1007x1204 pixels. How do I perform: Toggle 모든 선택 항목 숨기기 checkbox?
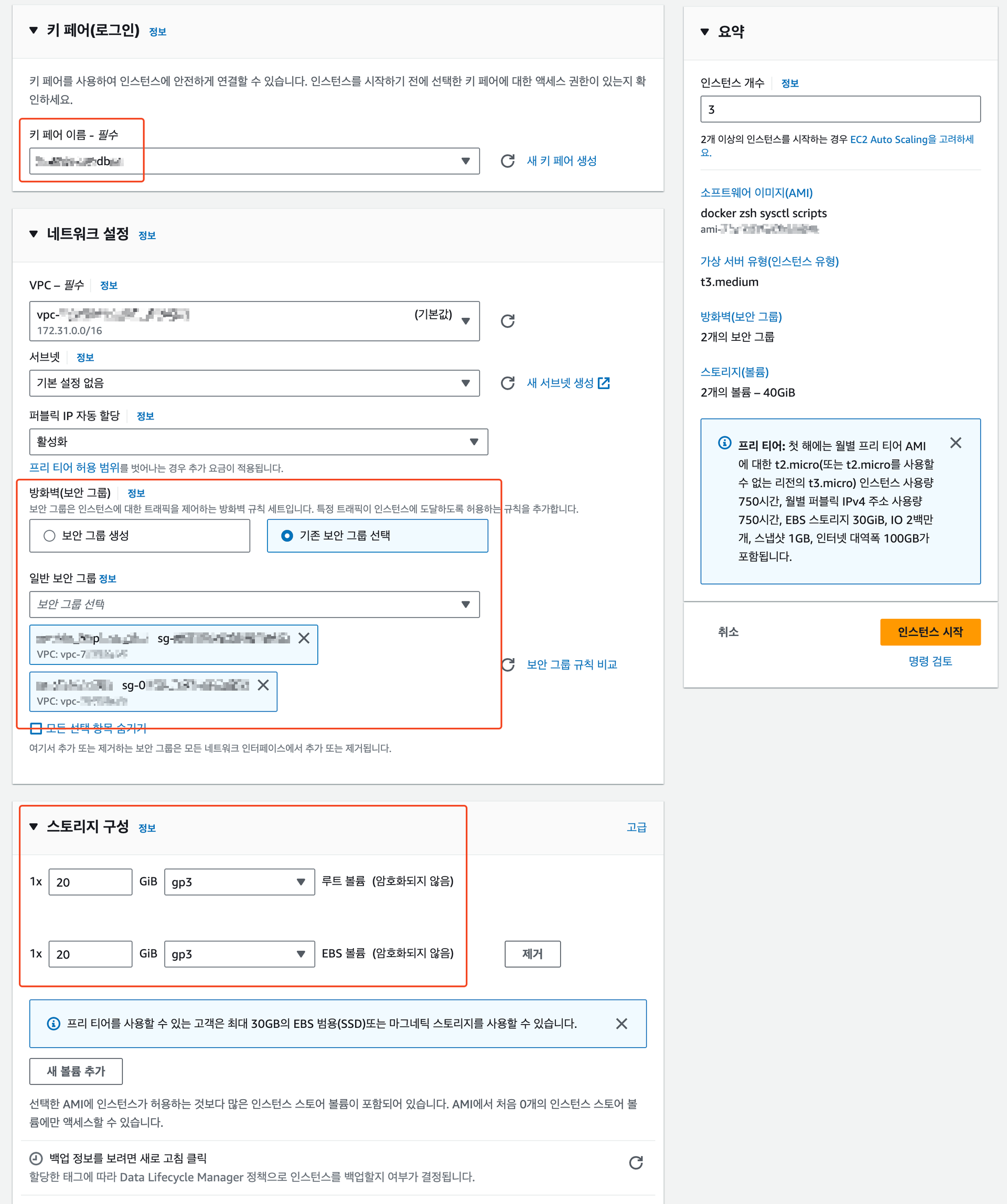(x=36, y=728)
